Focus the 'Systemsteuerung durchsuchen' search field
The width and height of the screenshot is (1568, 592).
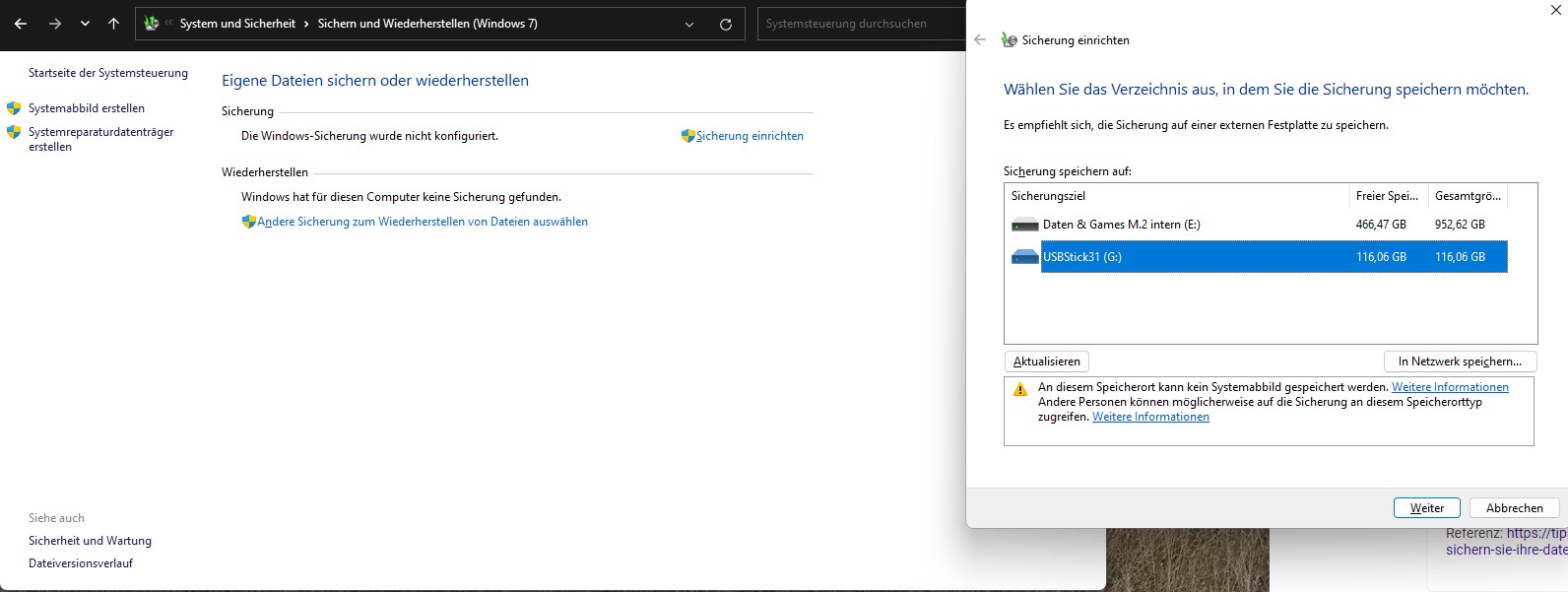click(x=862, y=24)
